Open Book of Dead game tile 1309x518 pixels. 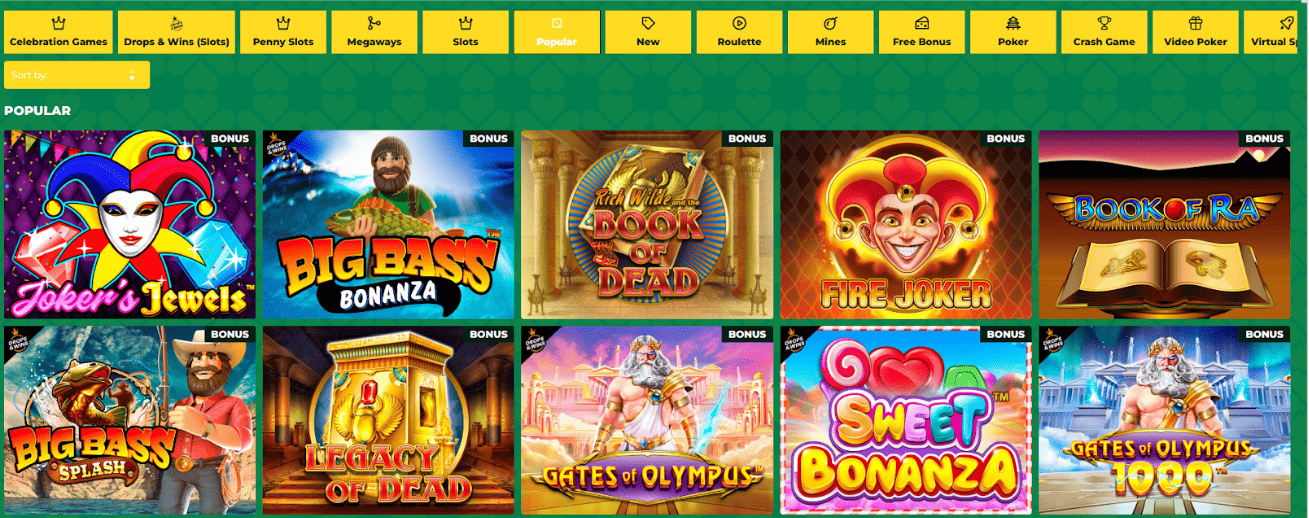click(x=648, y=225)
